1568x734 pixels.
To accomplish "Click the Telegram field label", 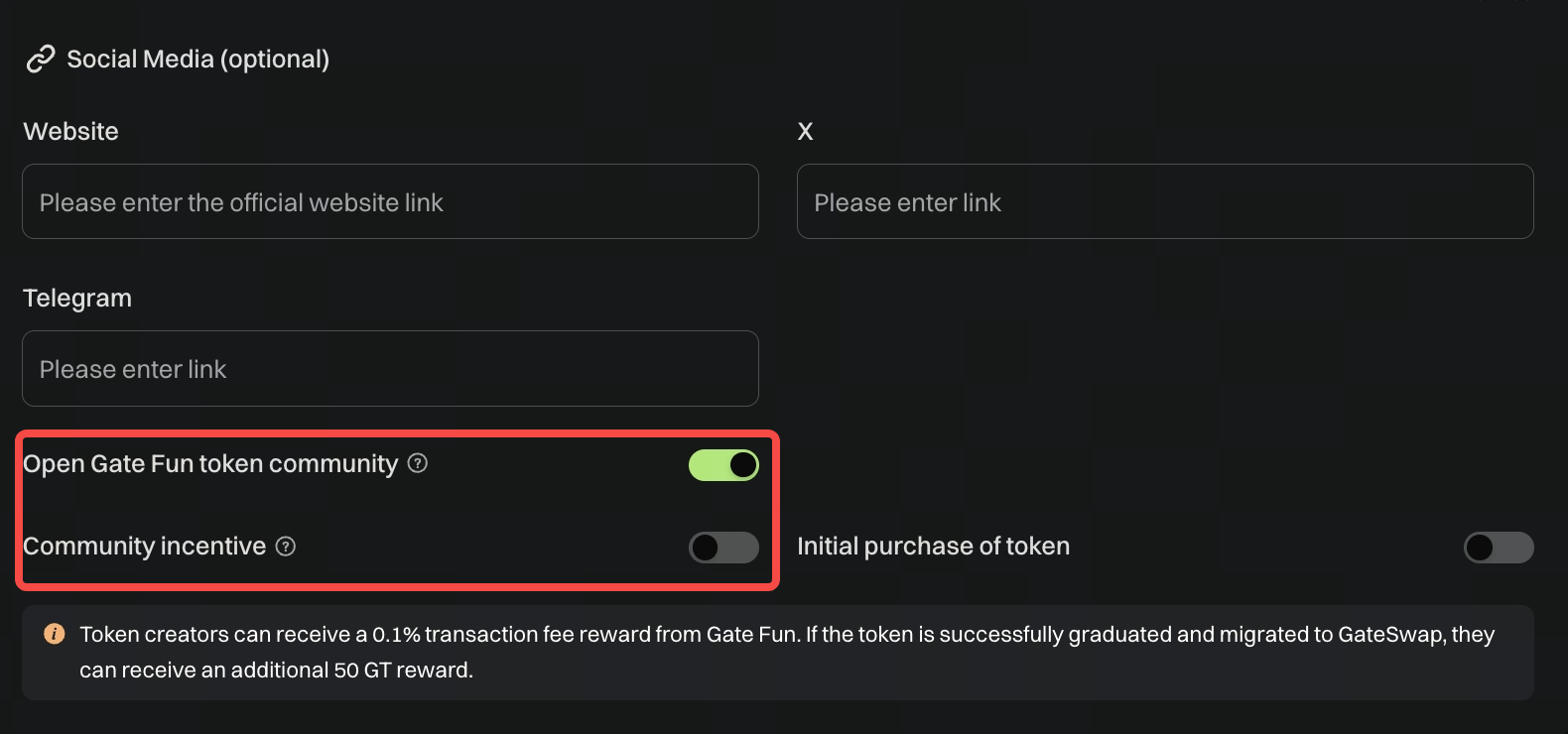I will click(x=77, y=299).
